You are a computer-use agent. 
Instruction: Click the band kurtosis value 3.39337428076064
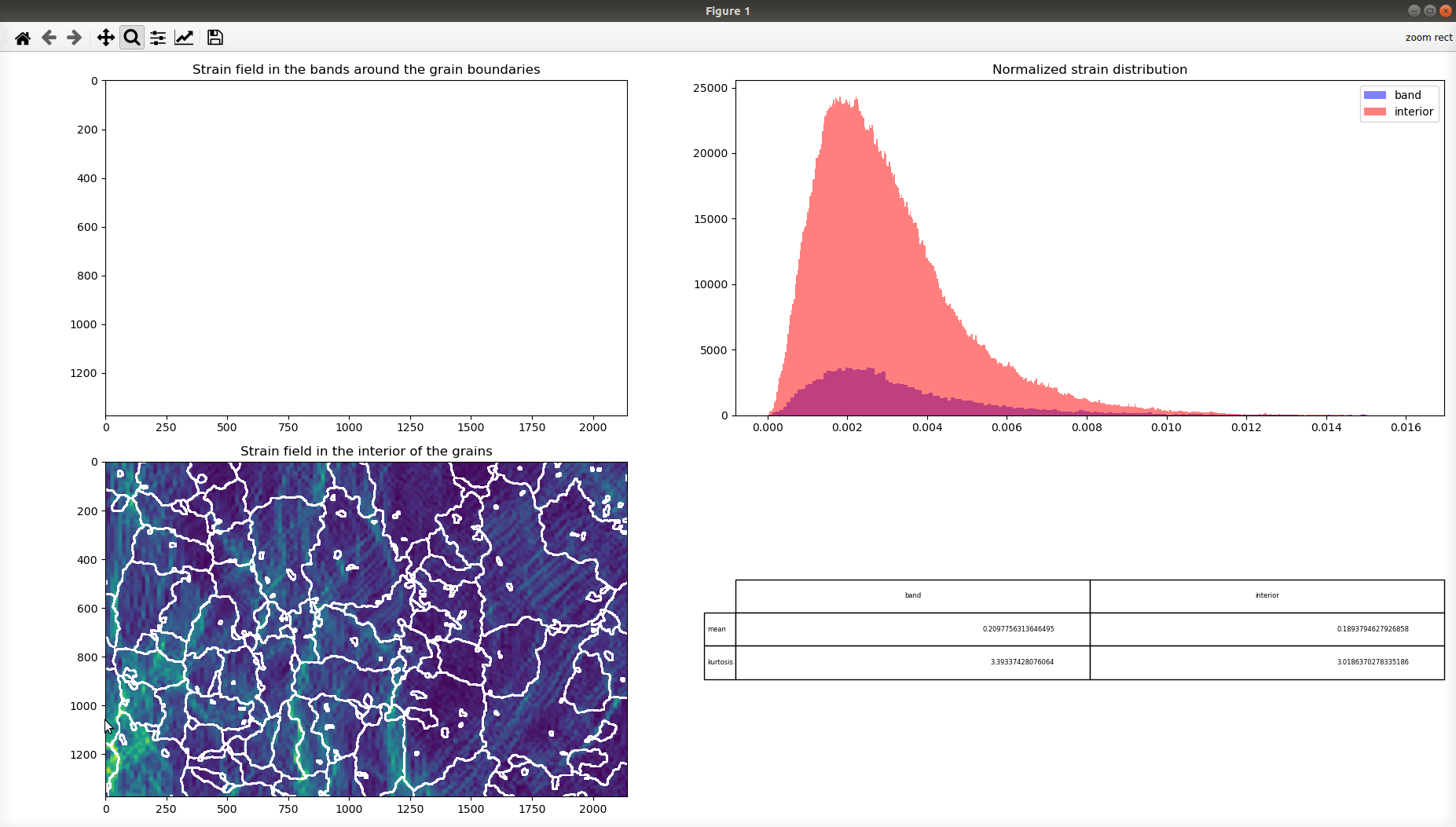[x=1021, y=662]
